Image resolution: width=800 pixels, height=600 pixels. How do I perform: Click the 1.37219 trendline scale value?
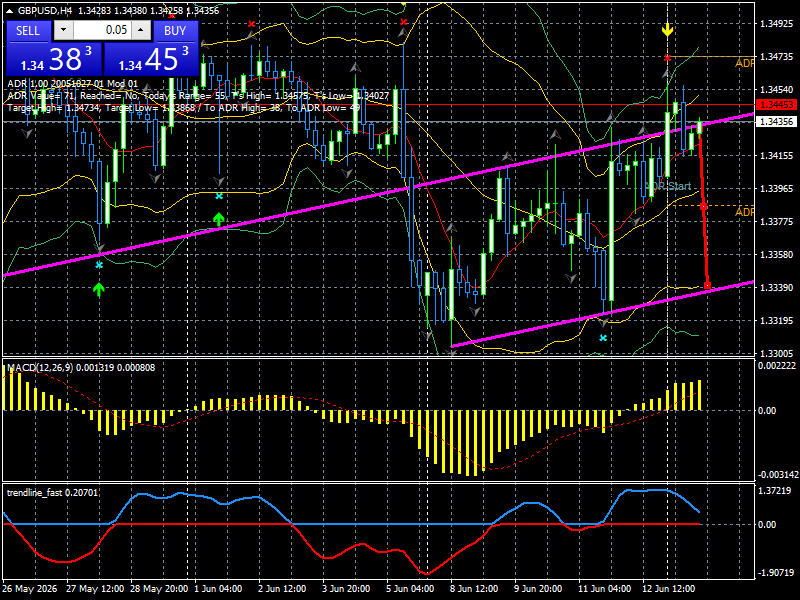[x=776, y=490]
